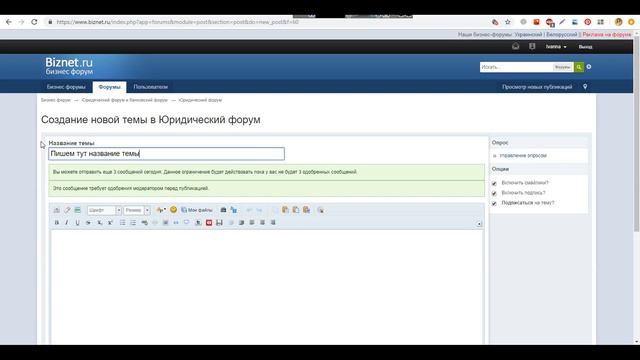Image resolution: width=640 pixels, height=360 pixels.
Task: Click the Выход logout link
Action: coord(585,47)
